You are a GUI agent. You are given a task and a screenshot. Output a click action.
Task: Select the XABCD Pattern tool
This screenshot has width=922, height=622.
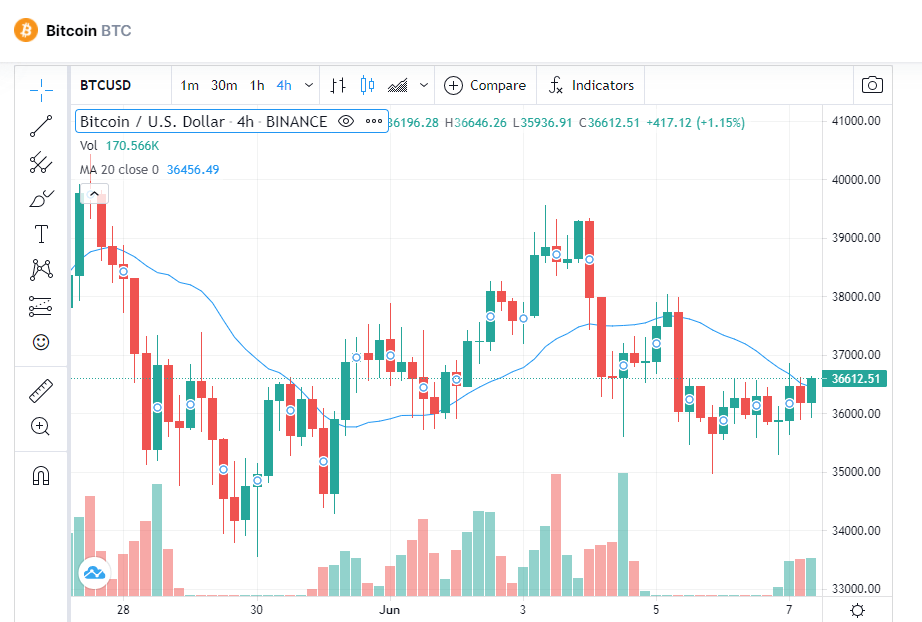pyautogui.click(x=40, y=270)
